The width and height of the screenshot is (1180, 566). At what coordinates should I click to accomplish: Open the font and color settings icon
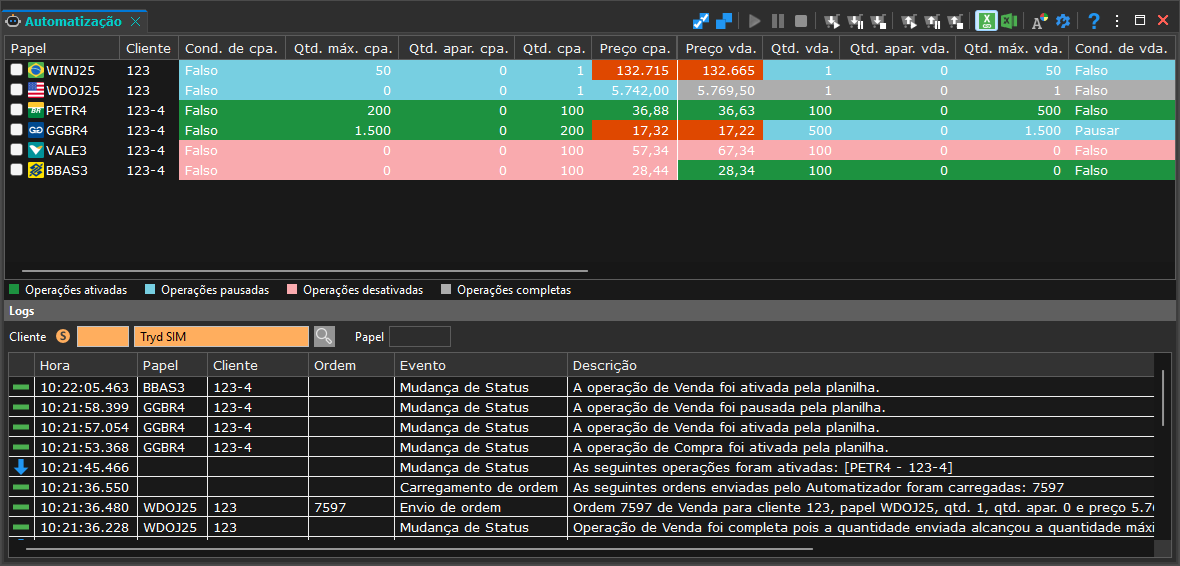1040,21
